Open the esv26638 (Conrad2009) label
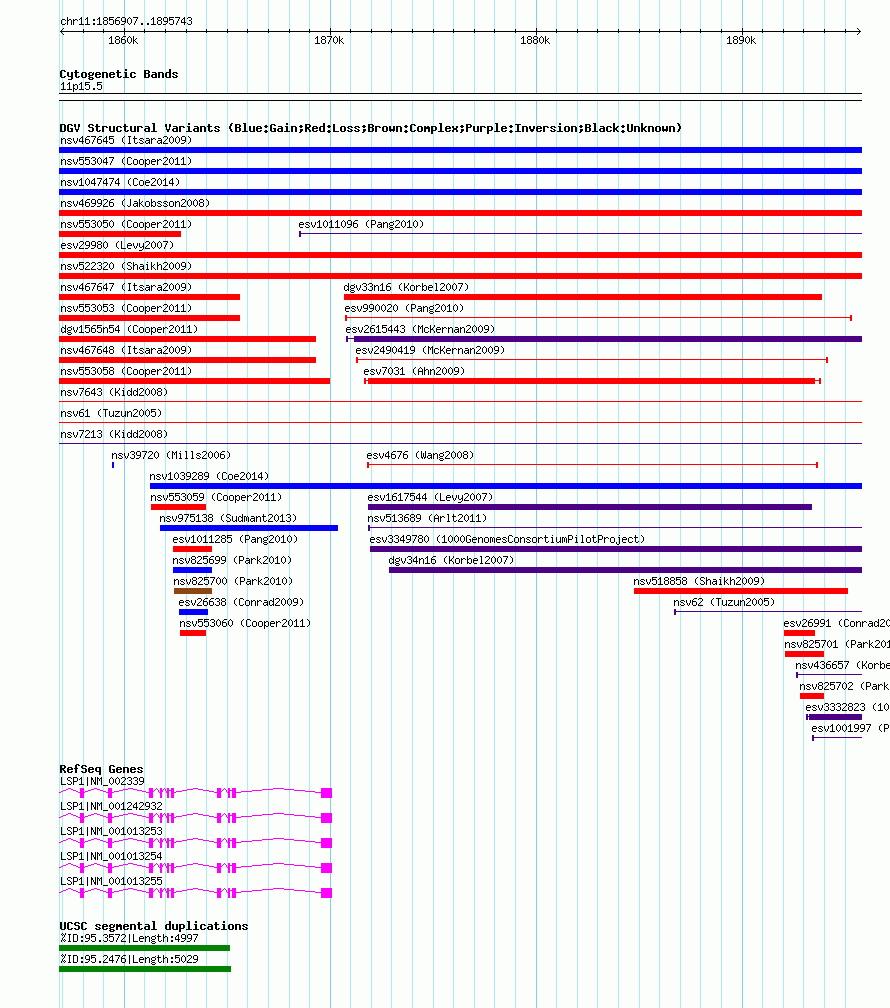890x1008 pixels. pyautogui.click(x=241, y=602)
